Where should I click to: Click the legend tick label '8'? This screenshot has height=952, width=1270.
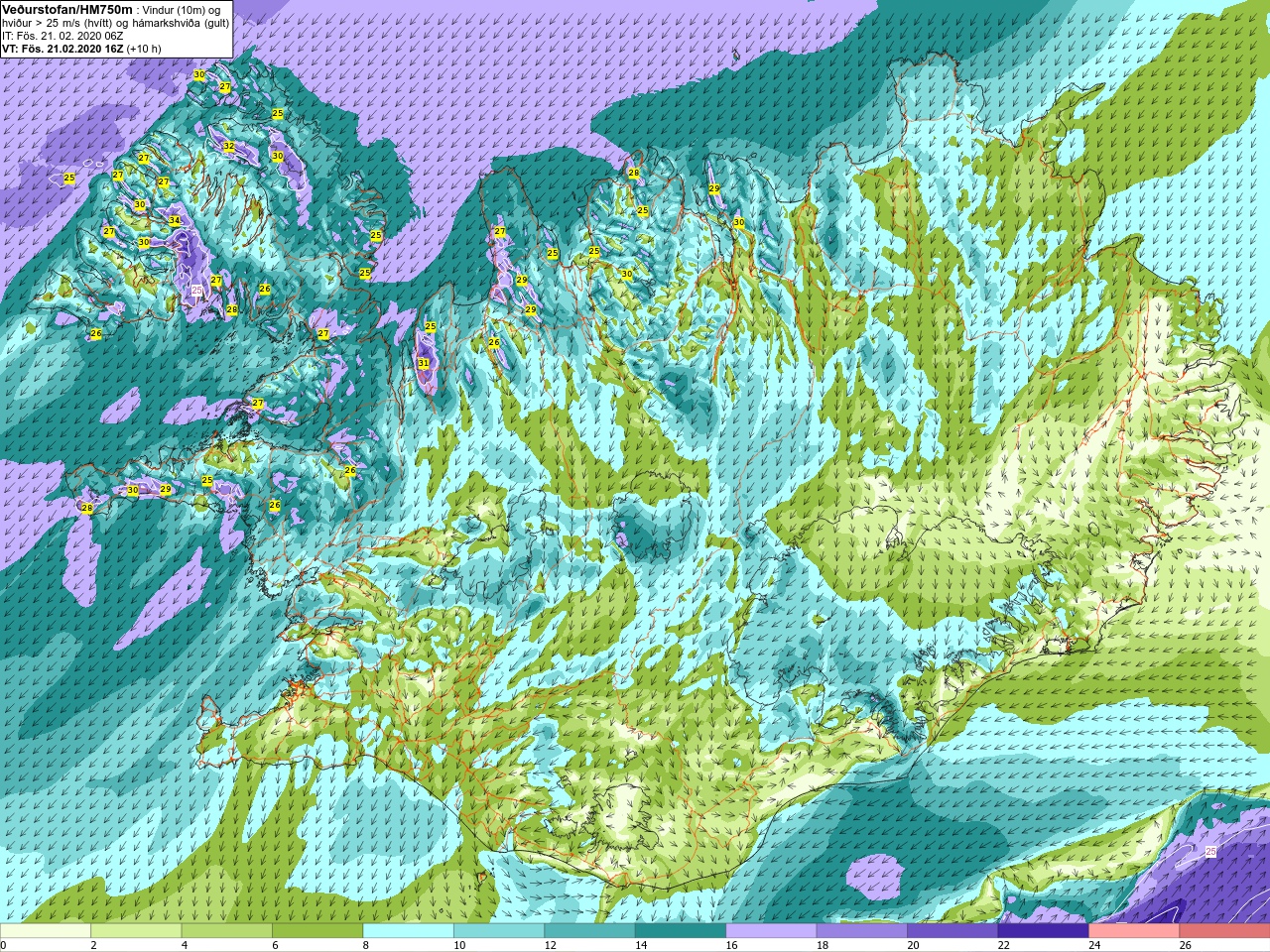pos(366,946)
